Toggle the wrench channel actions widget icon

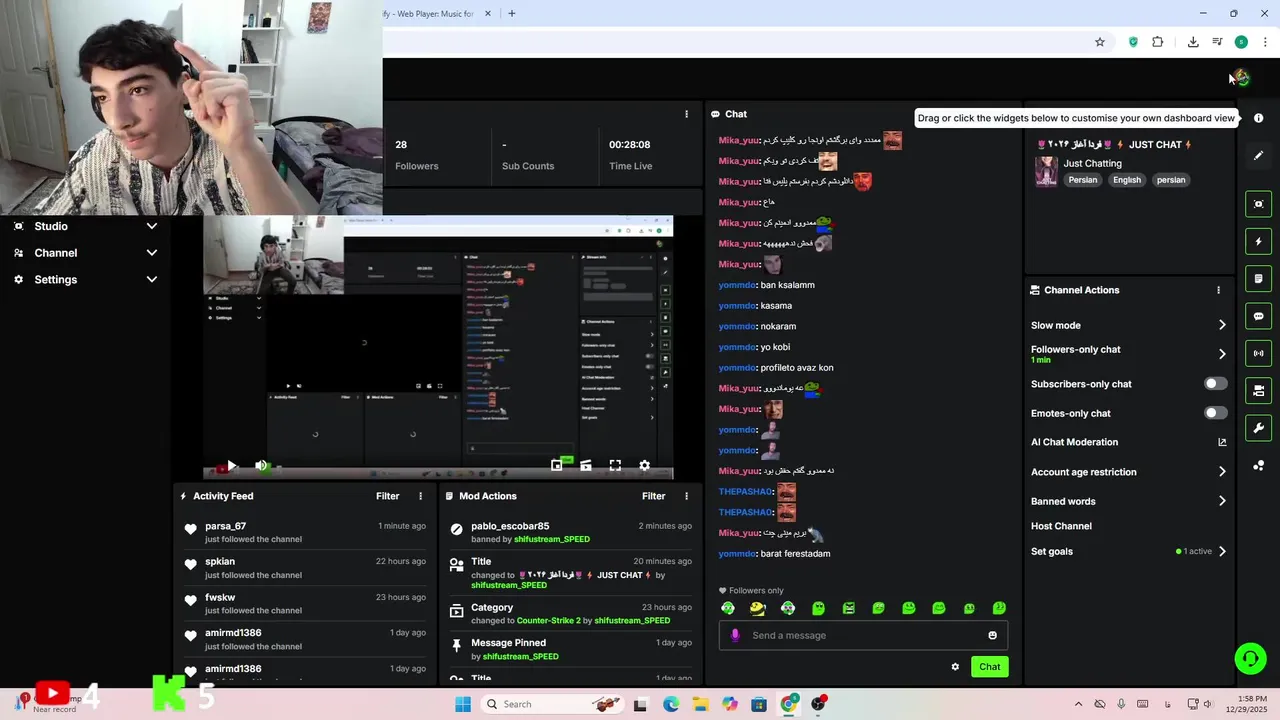click(1258, 428)
